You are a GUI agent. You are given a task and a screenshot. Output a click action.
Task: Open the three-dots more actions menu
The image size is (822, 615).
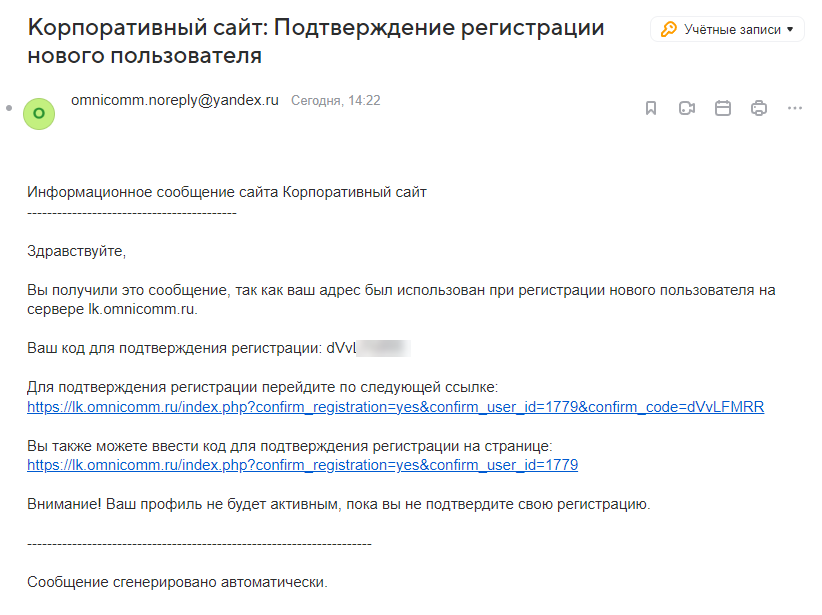[x=795, y=108]
